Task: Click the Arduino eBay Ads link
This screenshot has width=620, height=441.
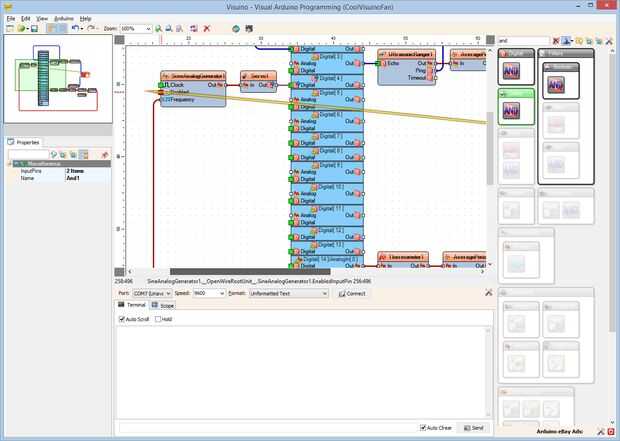Action: coord(560,432)
